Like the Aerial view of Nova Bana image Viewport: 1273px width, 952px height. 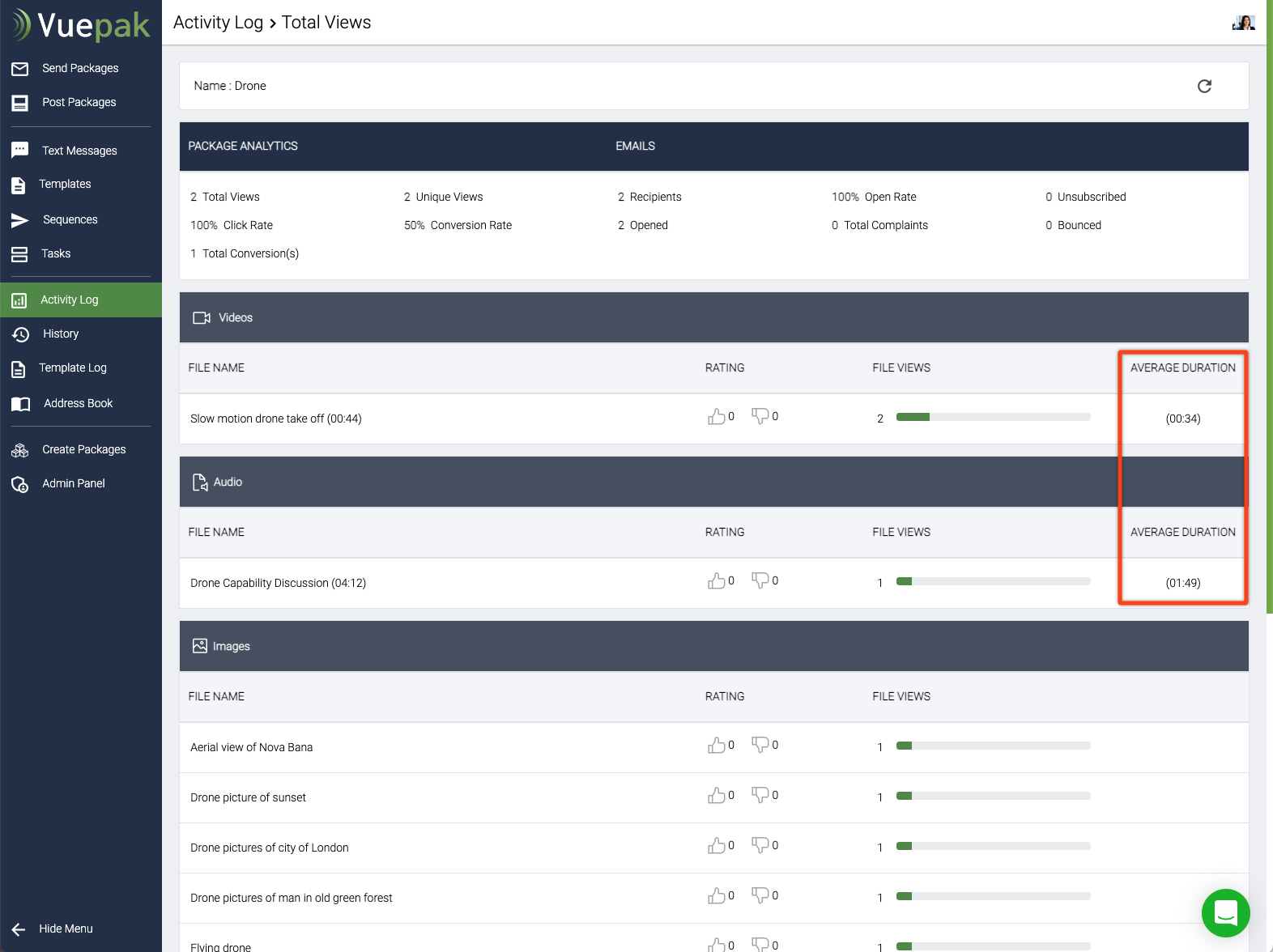pos(716,746)
